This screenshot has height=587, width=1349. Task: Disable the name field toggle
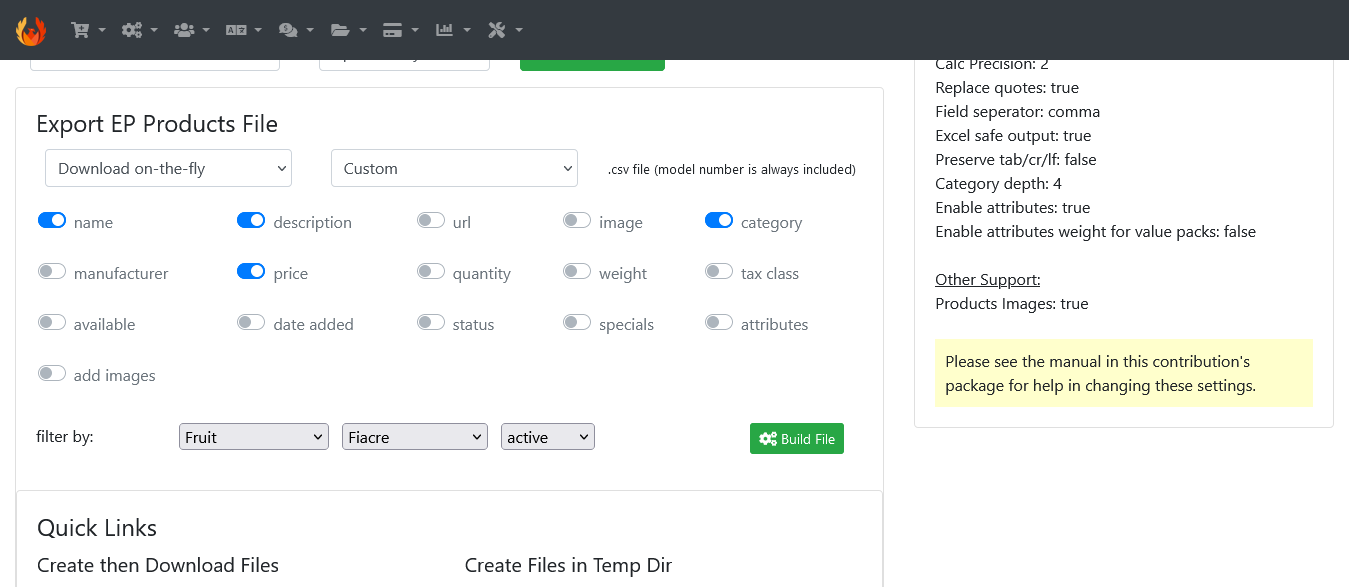[x=52, y=220]
